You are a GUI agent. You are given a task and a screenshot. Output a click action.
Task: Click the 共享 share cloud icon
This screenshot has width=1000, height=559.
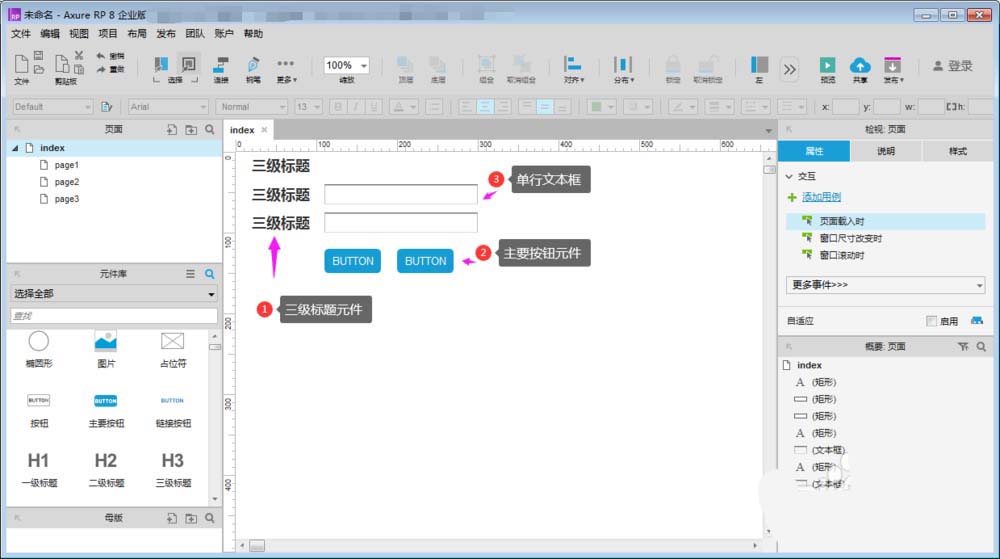click(860, 69)
